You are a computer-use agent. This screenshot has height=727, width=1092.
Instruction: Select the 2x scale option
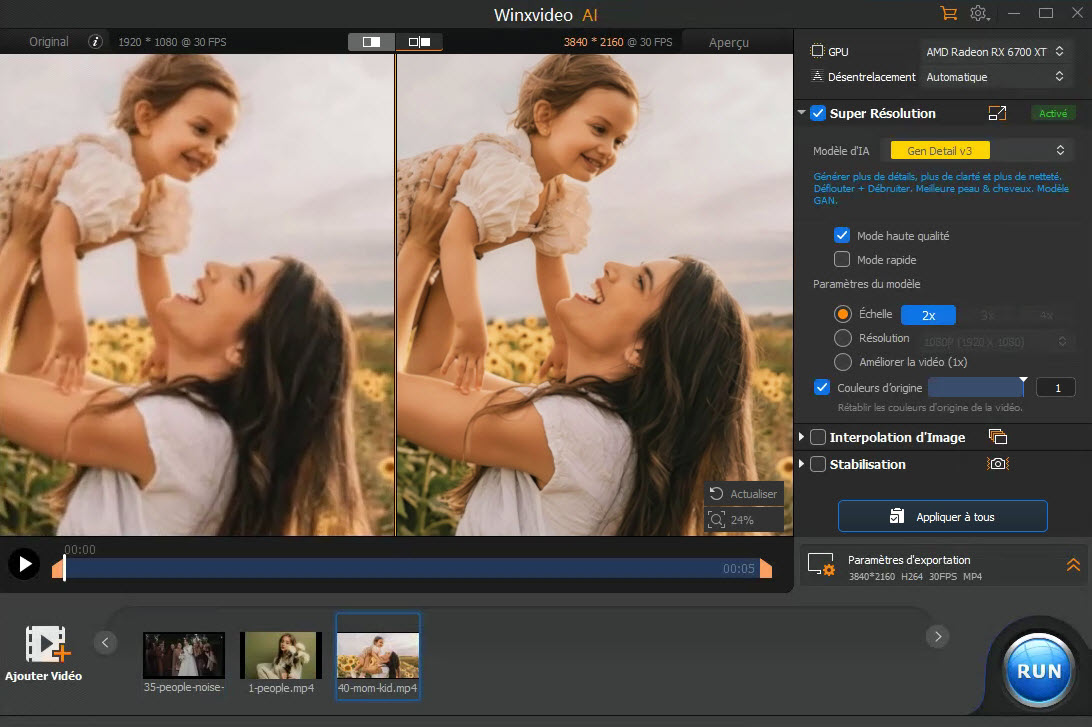[928, 315]
